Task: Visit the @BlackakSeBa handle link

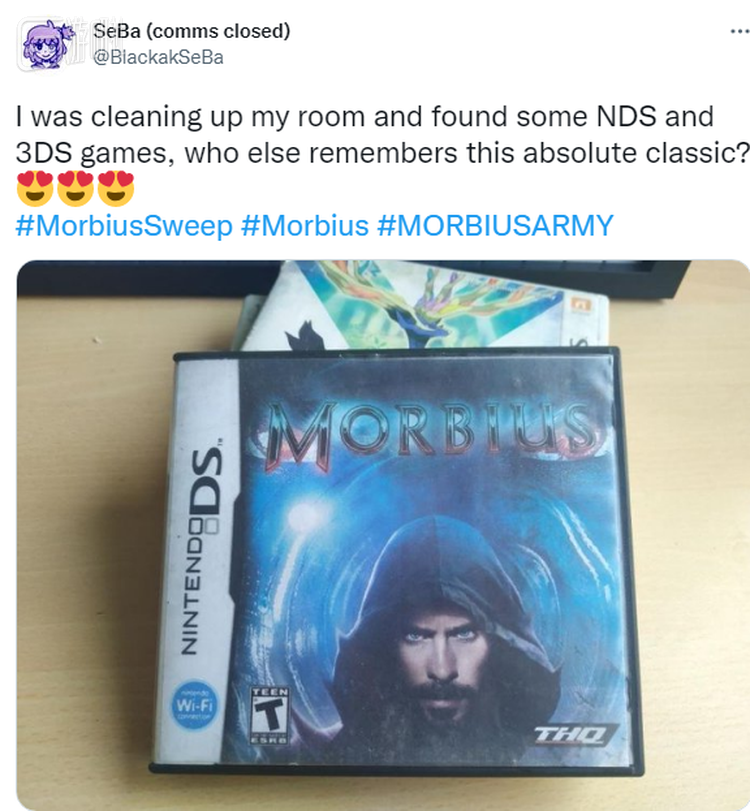Action: [x=158, y=57]
